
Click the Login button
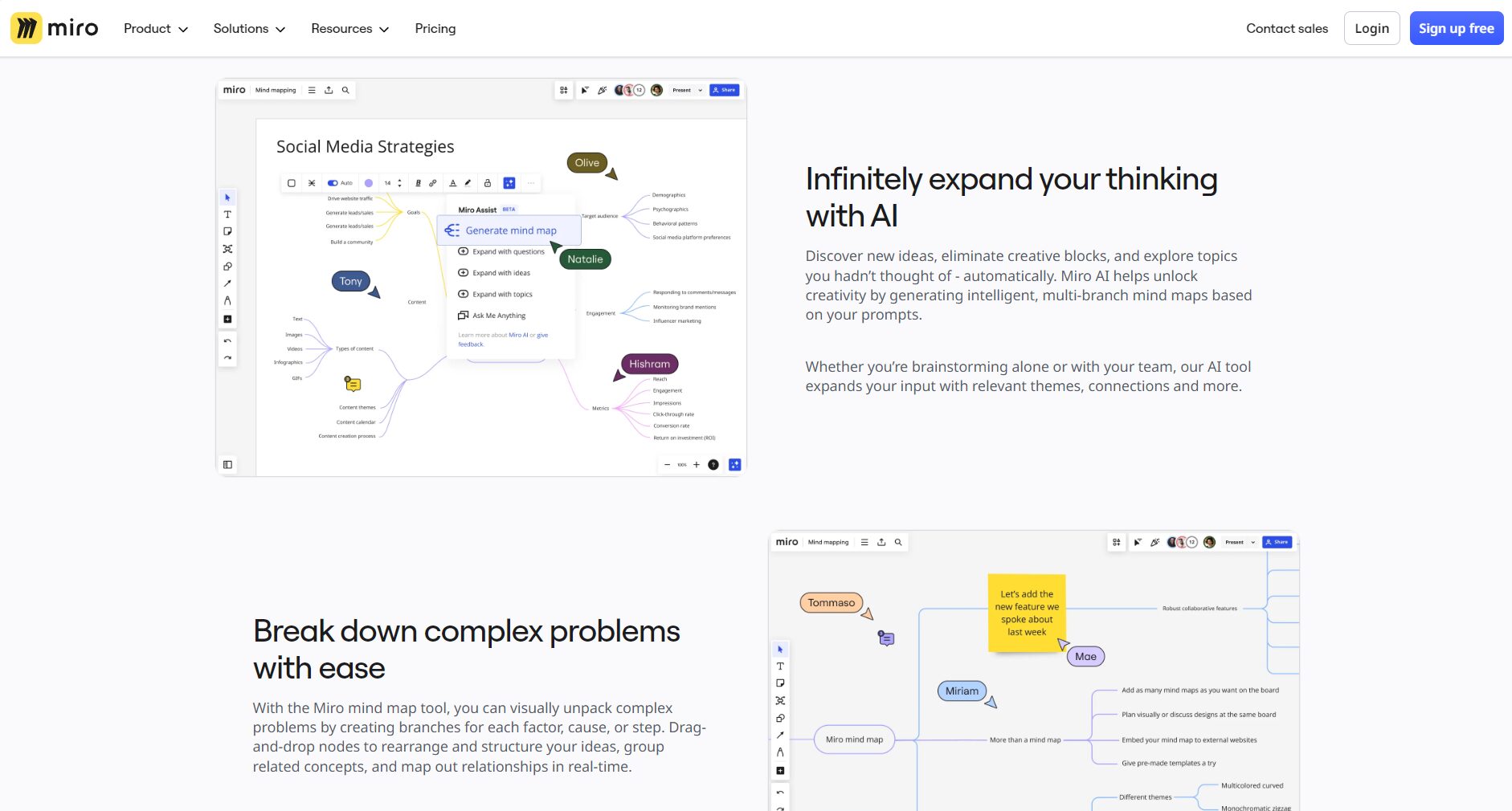pos(1371,28)
